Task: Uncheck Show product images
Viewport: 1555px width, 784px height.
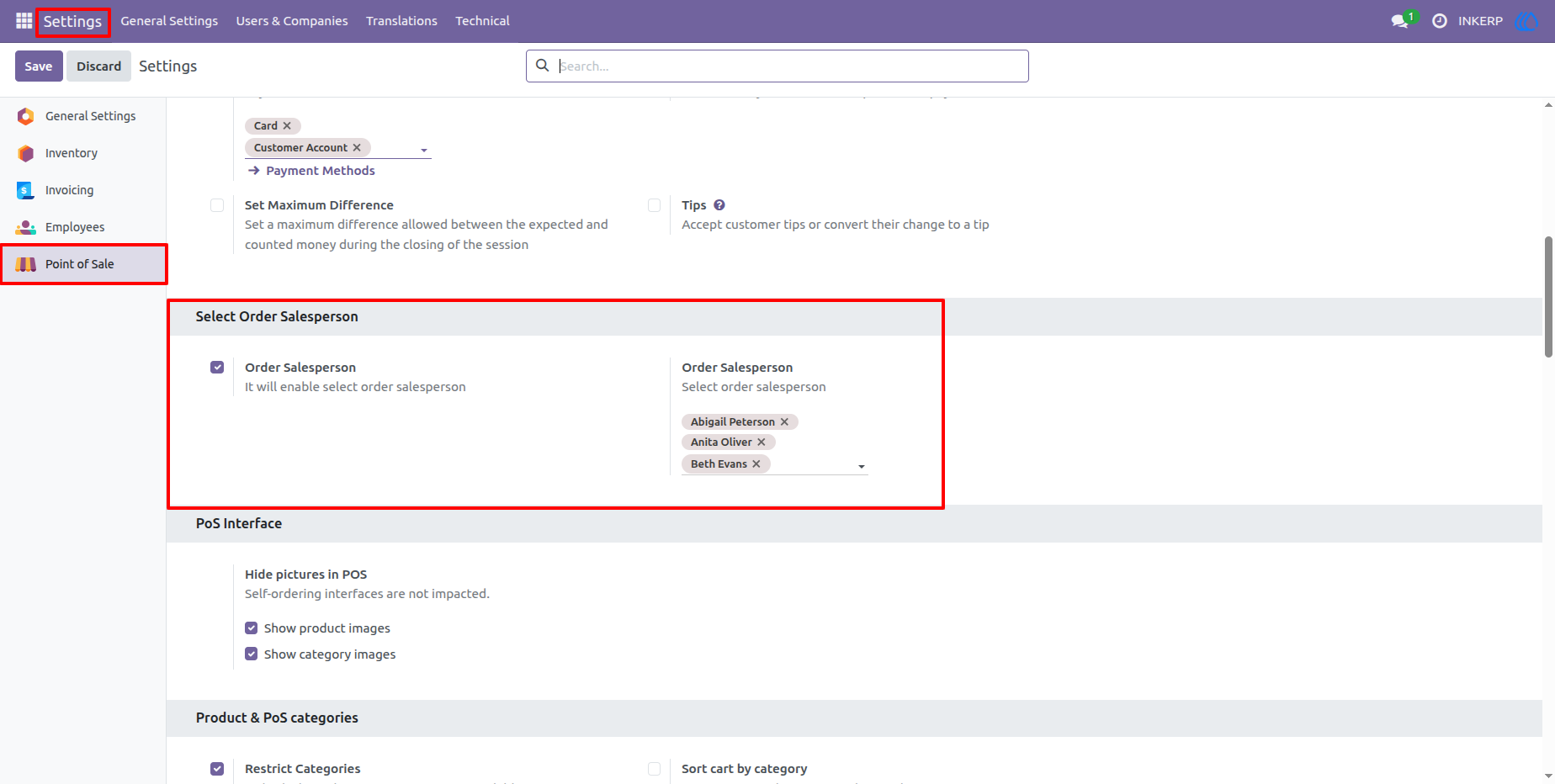Action: [x=251, y=628]
